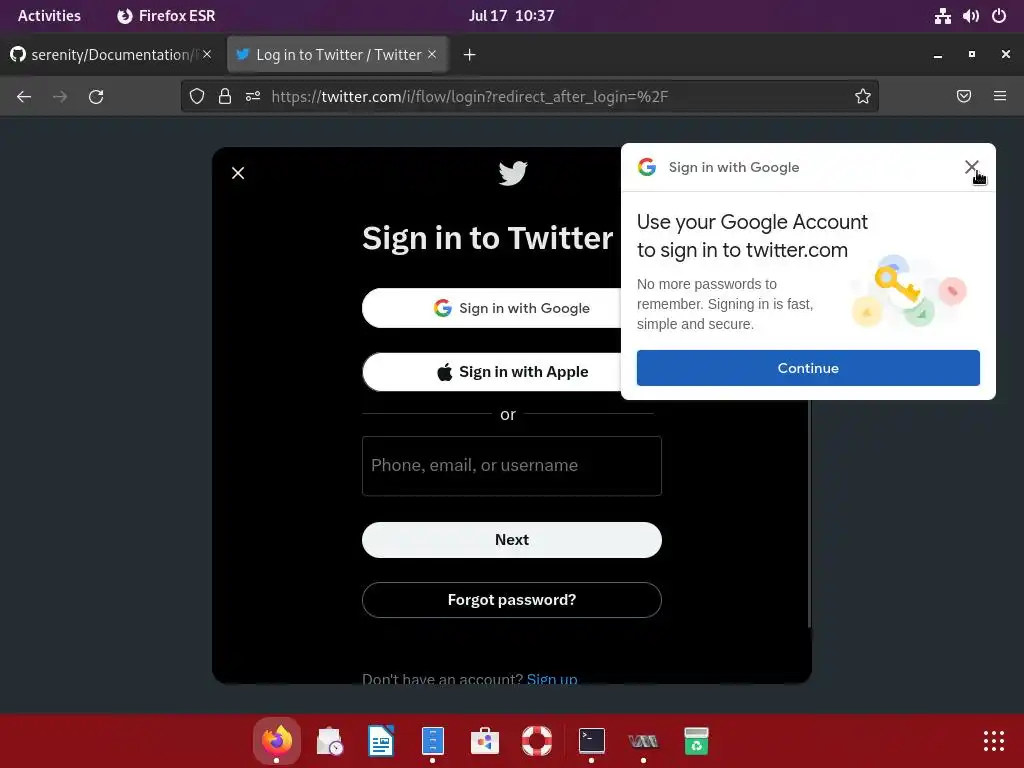1024x768 pixels.
Task: Switch to the serenity/Documentation tab
Action: click(x=110, y=55)
